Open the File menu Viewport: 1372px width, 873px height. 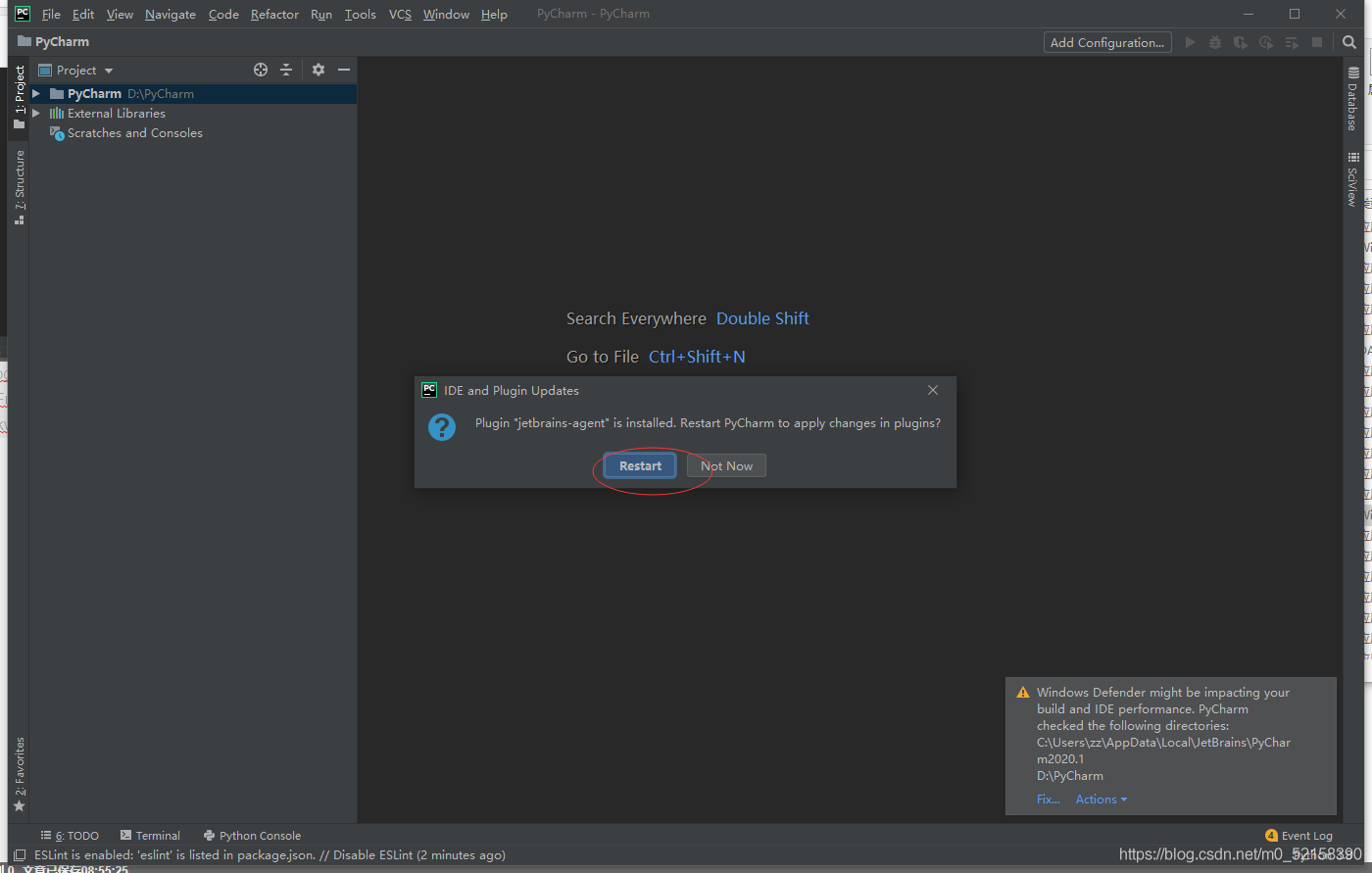pos(51,14)
